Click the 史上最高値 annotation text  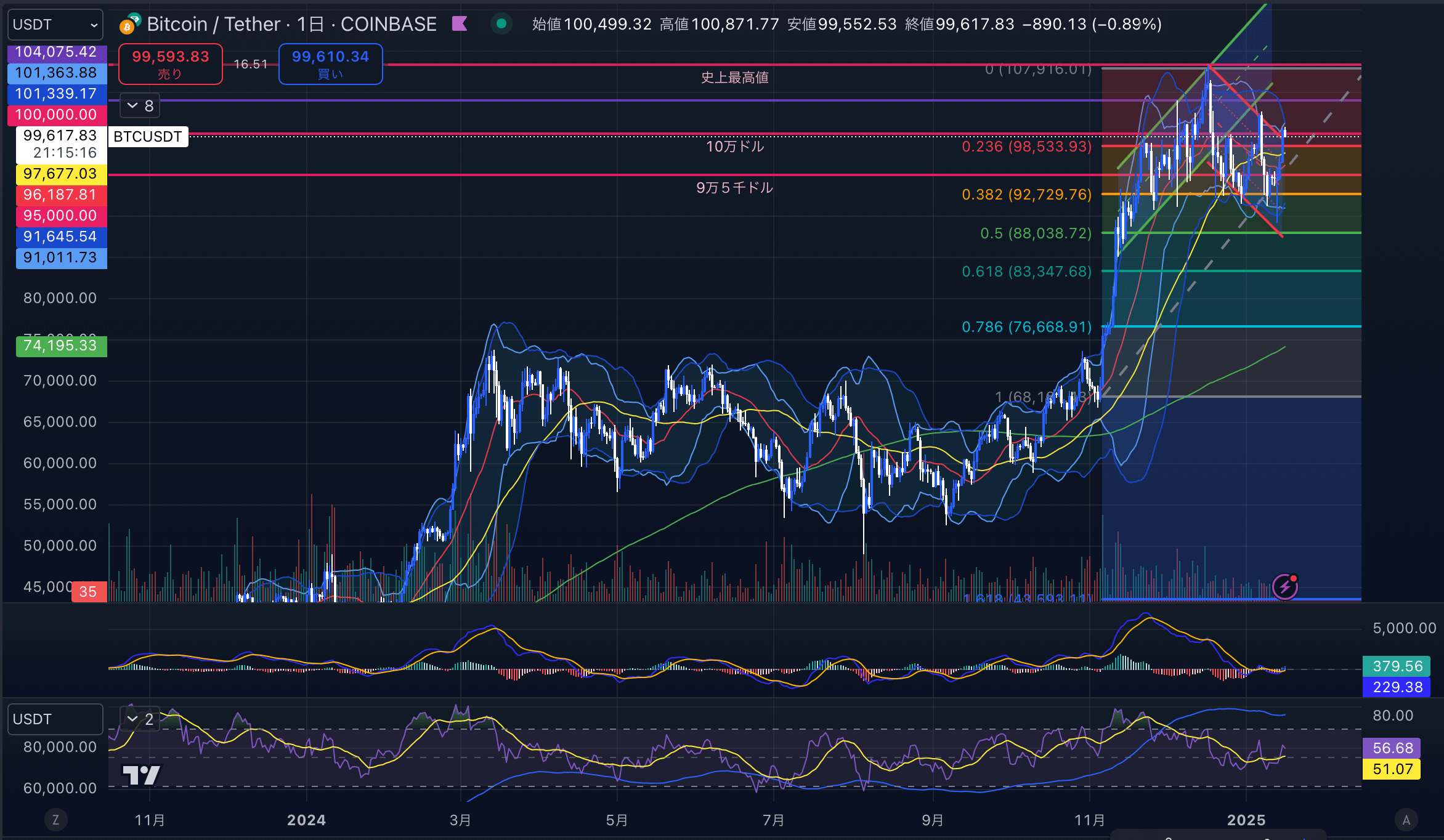pyautogui.click(x=735, y=78)
